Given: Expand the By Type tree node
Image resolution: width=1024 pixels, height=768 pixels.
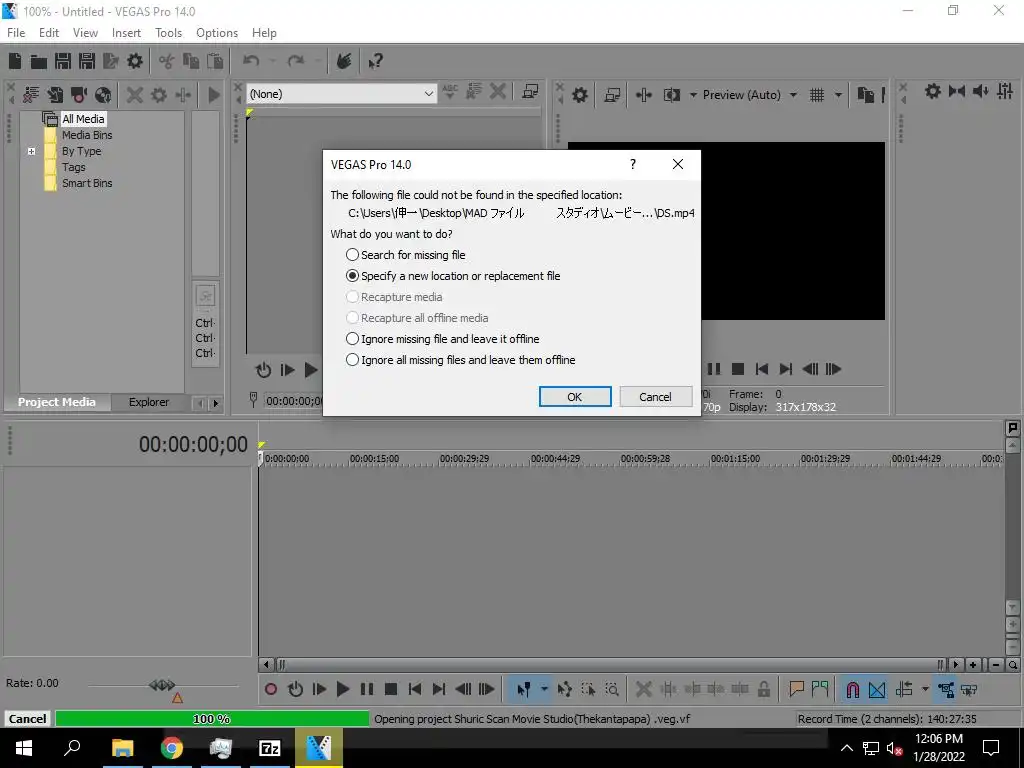Looking at the screenshot, I should pos(31,152).
